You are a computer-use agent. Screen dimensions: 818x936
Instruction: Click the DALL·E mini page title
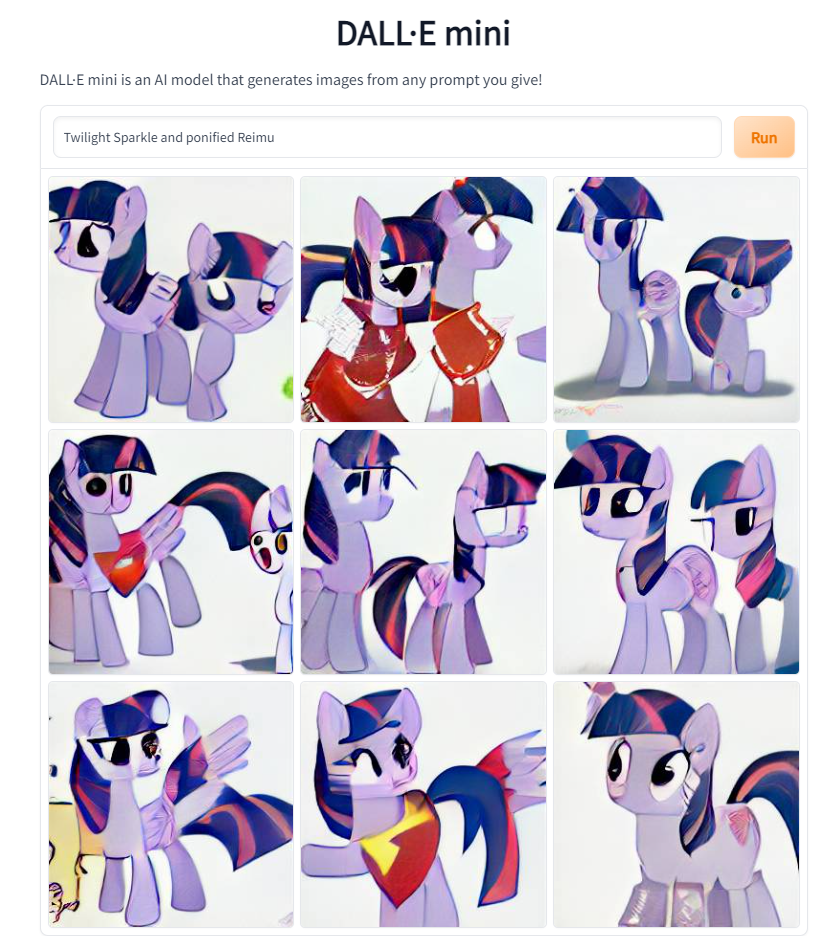tap(423, 33)
